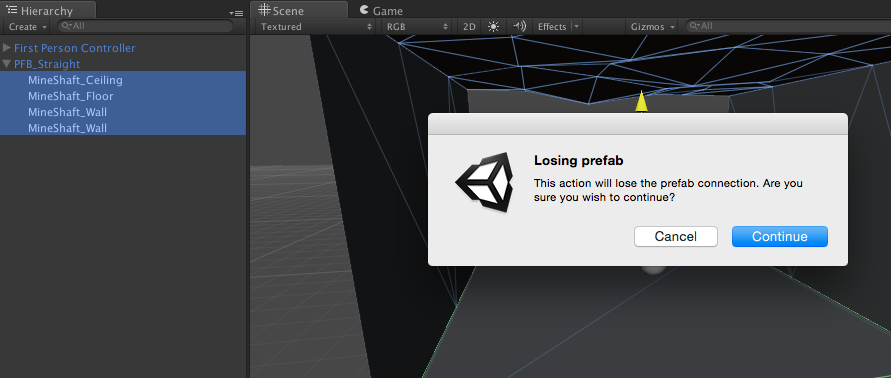Open the Textured draw mode dropdown
This screenshot has height=378, width=891.
(x=316, y=27)
